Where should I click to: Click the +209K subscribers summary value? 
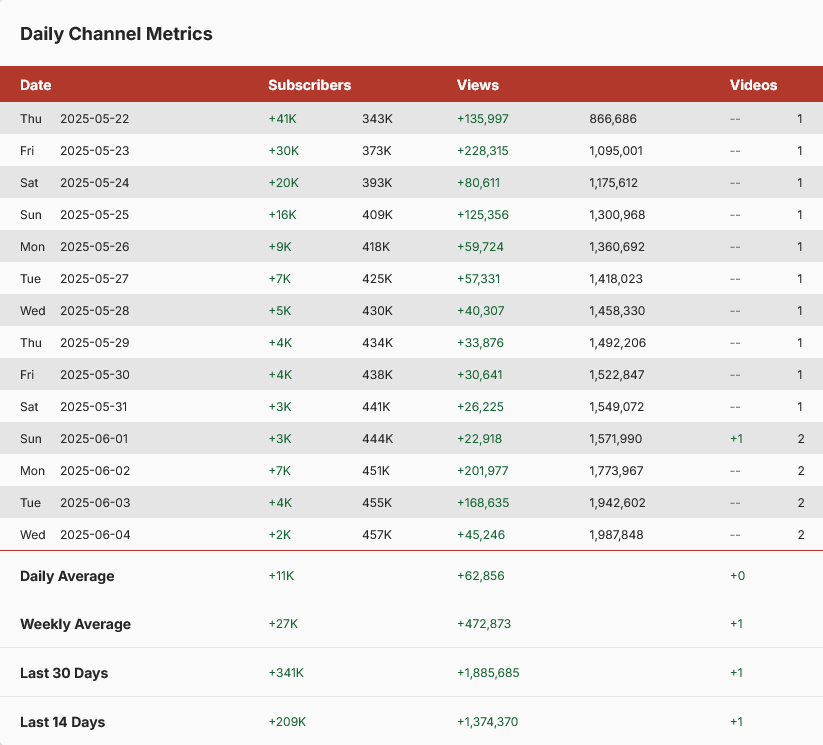coord(287,722)
